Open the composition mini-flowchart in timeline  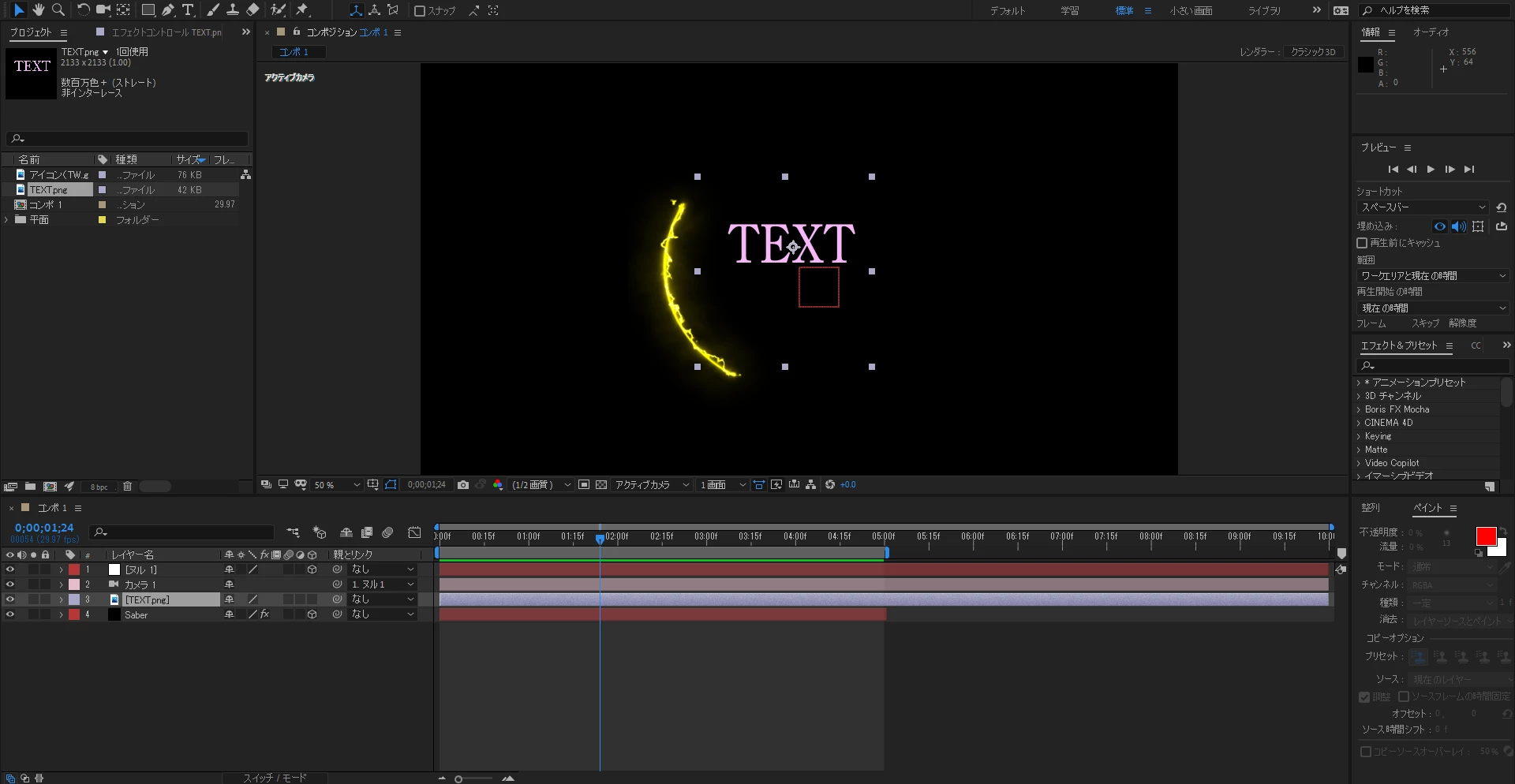[294, 533]
